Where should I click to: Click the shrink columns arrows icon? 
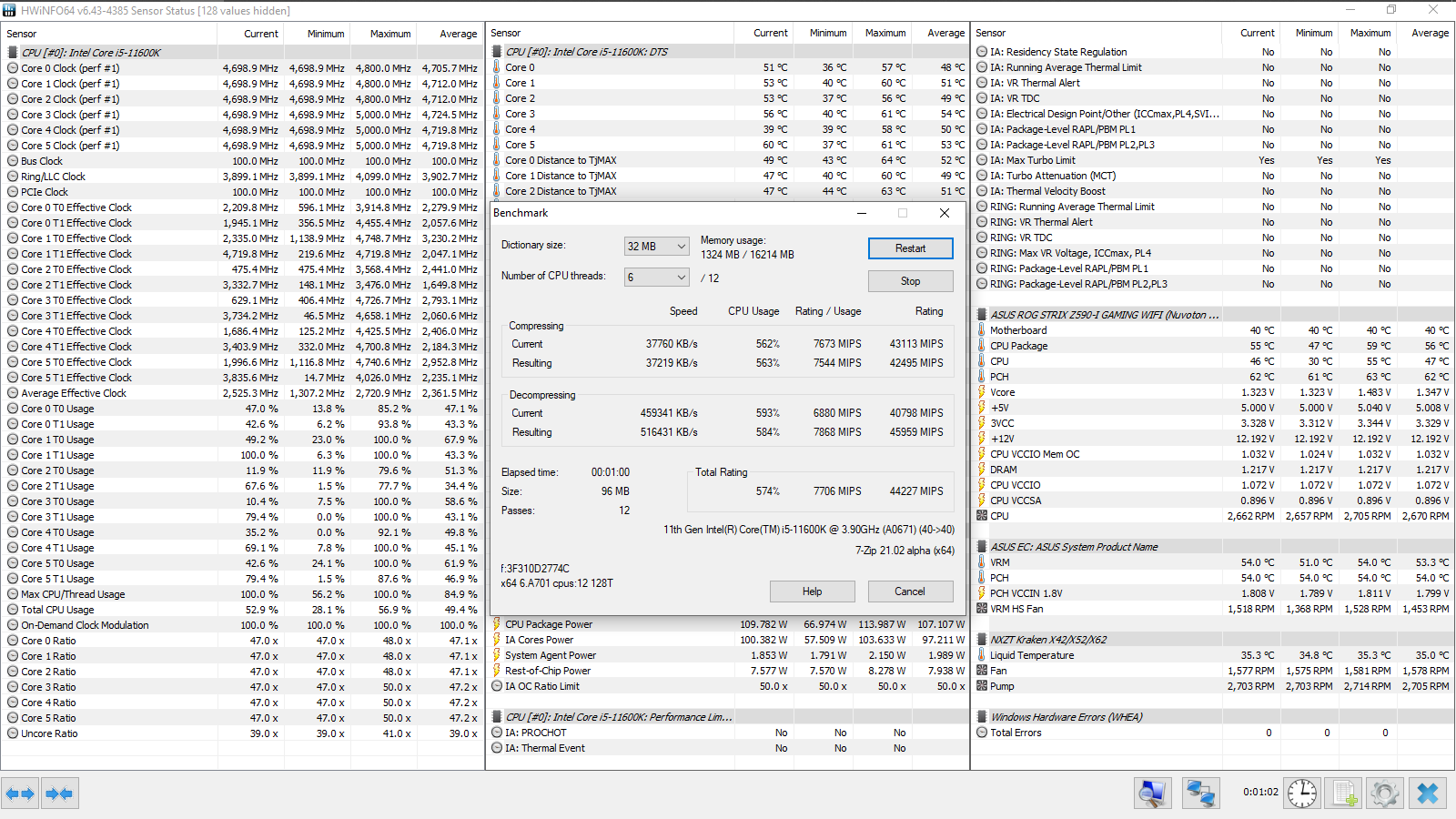tap(59, 794)
